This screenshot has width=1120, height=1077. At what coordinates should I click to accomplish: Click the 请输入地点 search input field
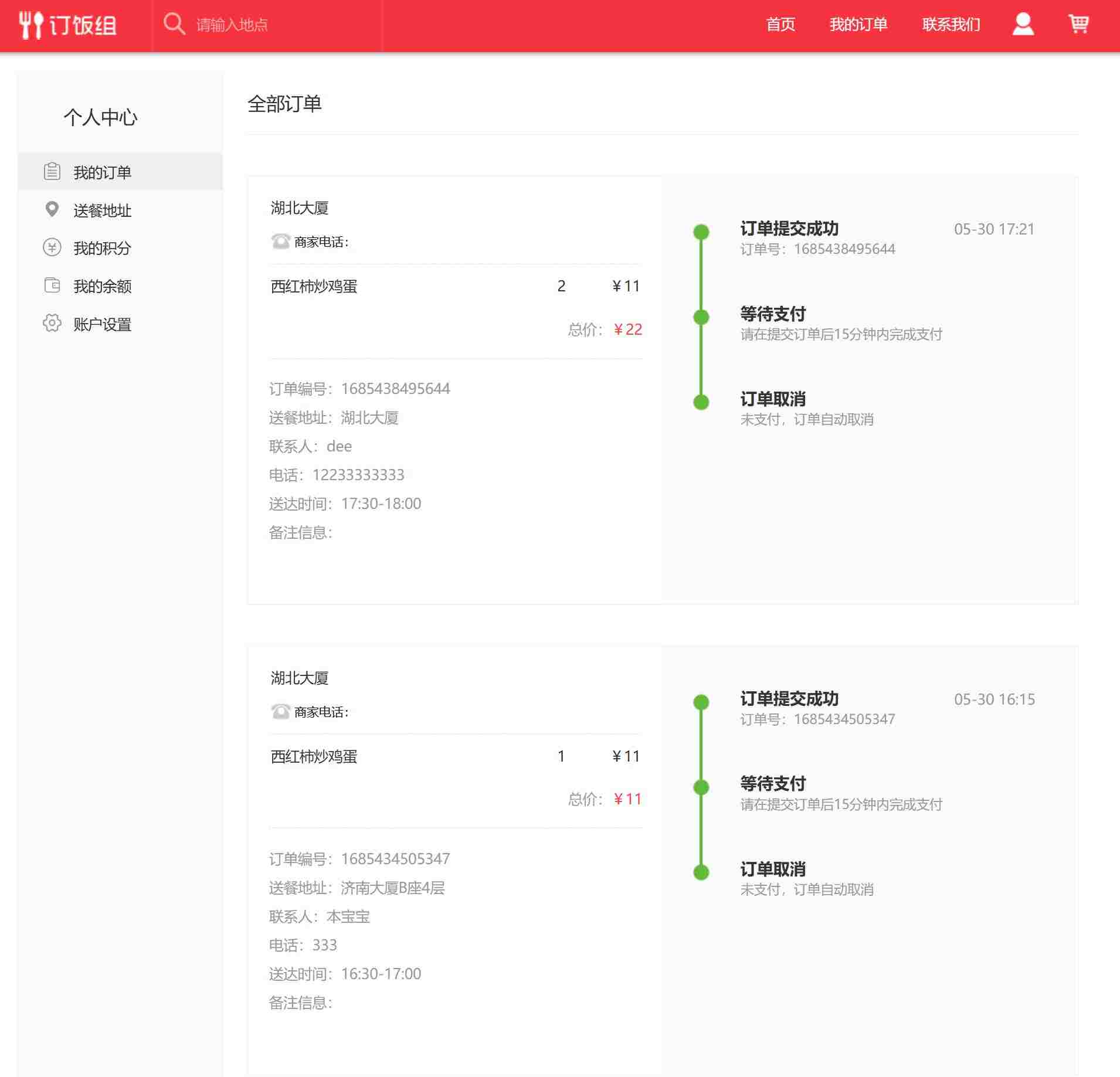click(264, 25)
